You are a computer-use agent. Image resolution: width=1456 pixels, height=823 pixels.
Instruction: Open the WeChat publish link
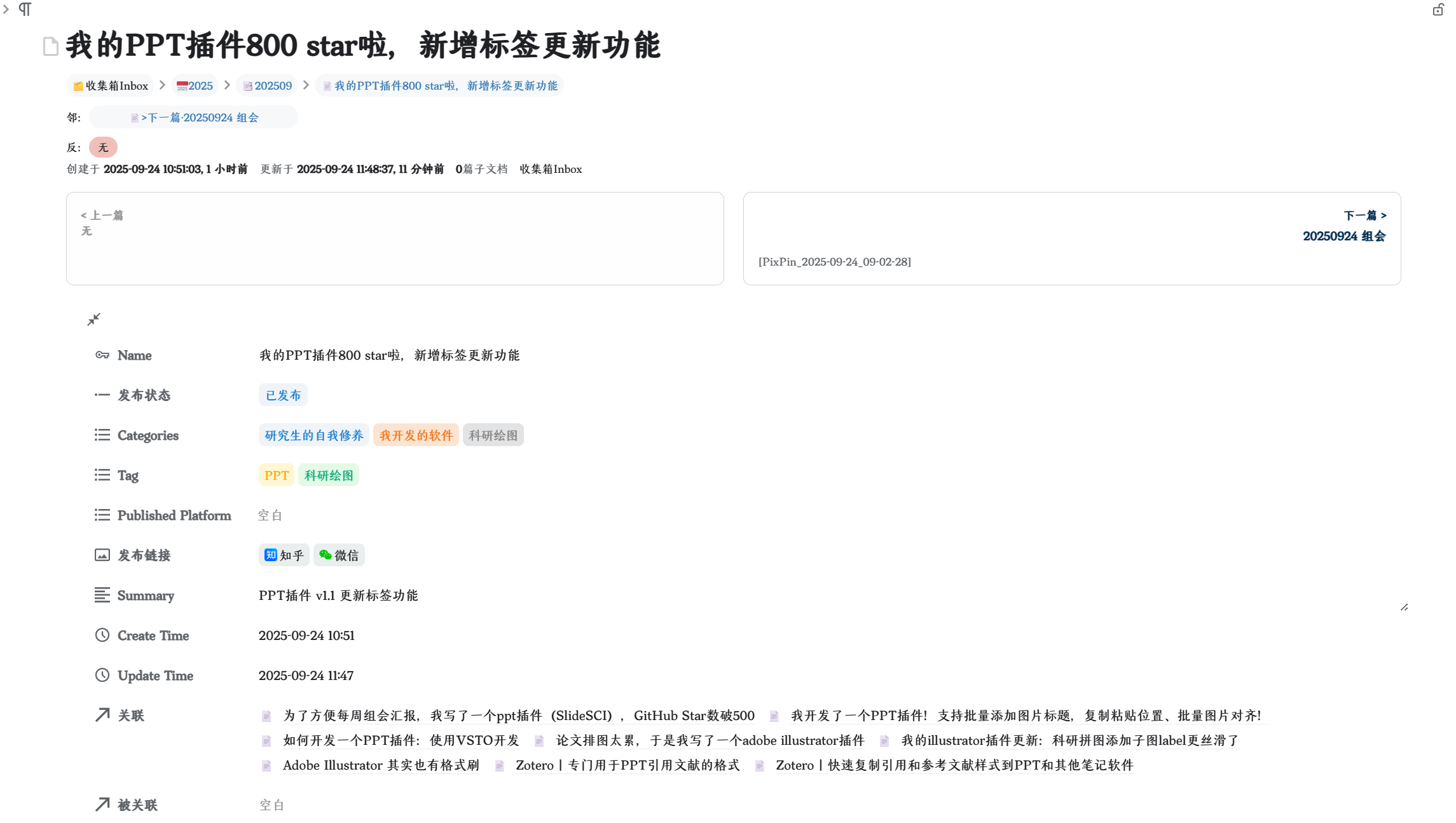pyautogui.click(x=339, y=555)
